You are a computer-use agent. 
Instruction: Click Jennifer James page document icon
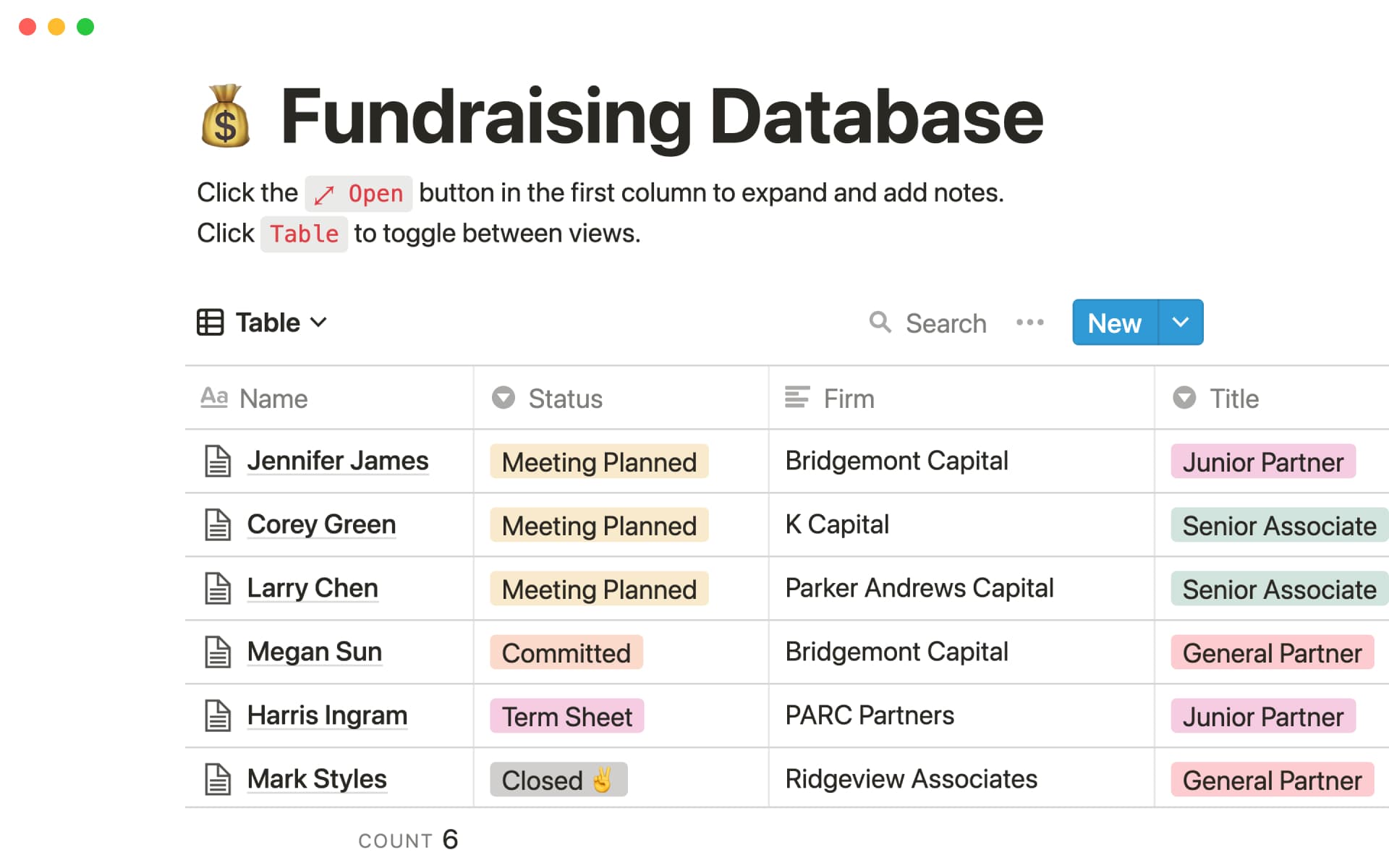[x=218, y=461]
